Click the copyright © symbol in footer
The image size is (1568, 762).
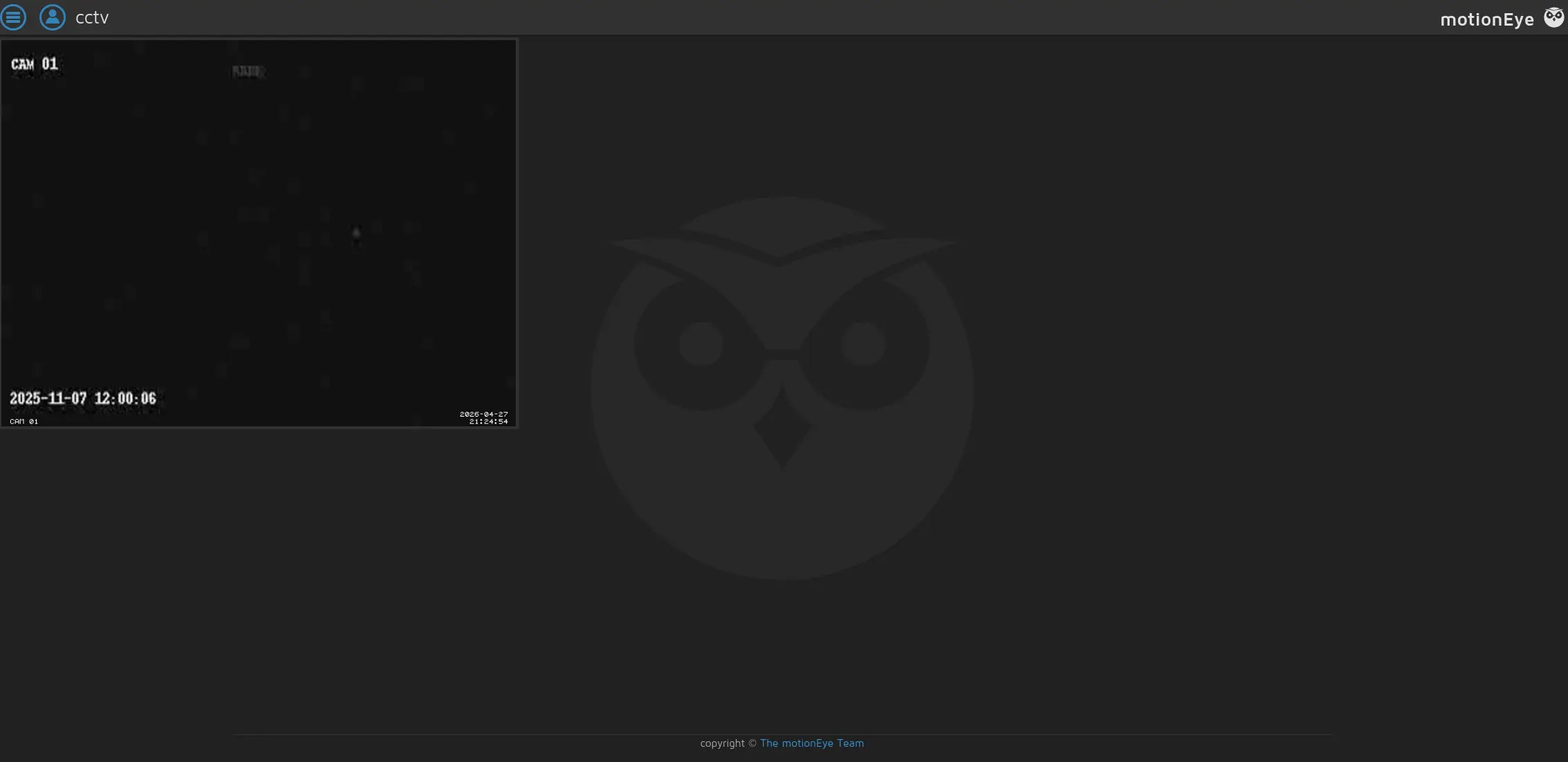click(753, 743)
